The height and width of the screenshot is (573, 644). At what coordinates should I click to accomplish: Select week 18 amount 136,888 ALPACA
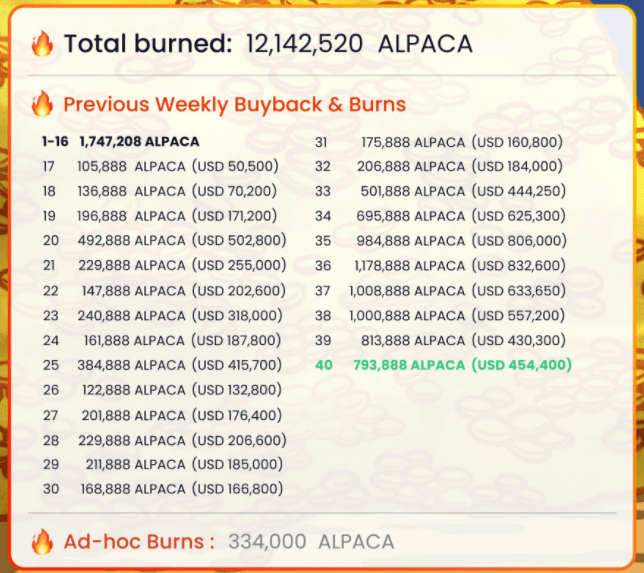tap(131, 191)
